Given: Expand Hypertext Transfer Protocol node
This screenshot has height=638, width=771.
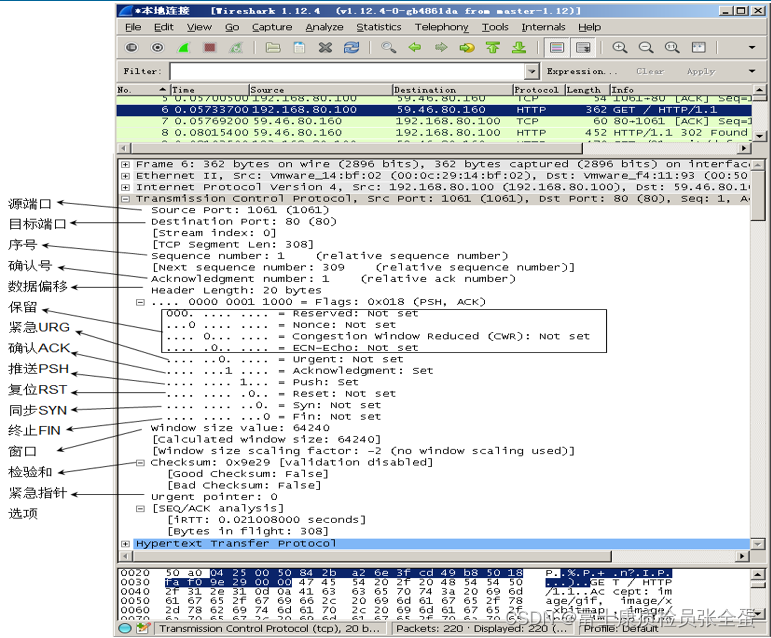Looking at the screenshot, I should pyautogui.click(x=125, y=544).
